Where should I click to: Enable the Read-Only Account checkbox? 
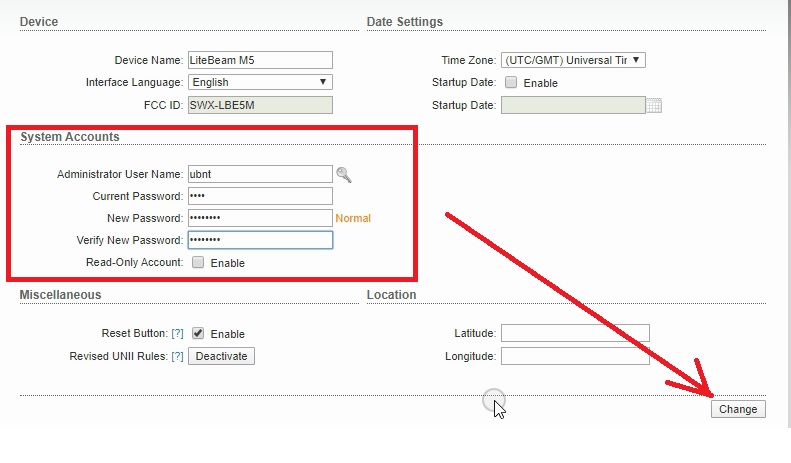[198, 262]
